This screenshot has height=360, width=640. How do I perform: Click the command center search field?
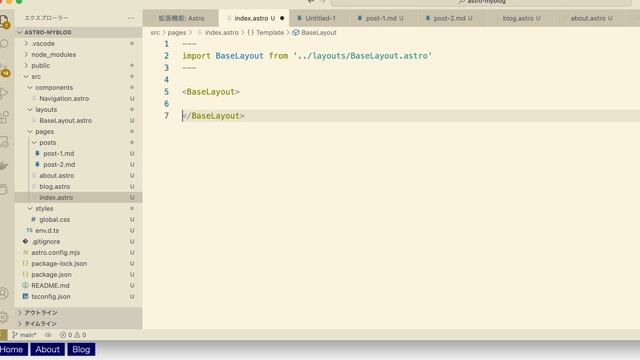pos(481,2)
